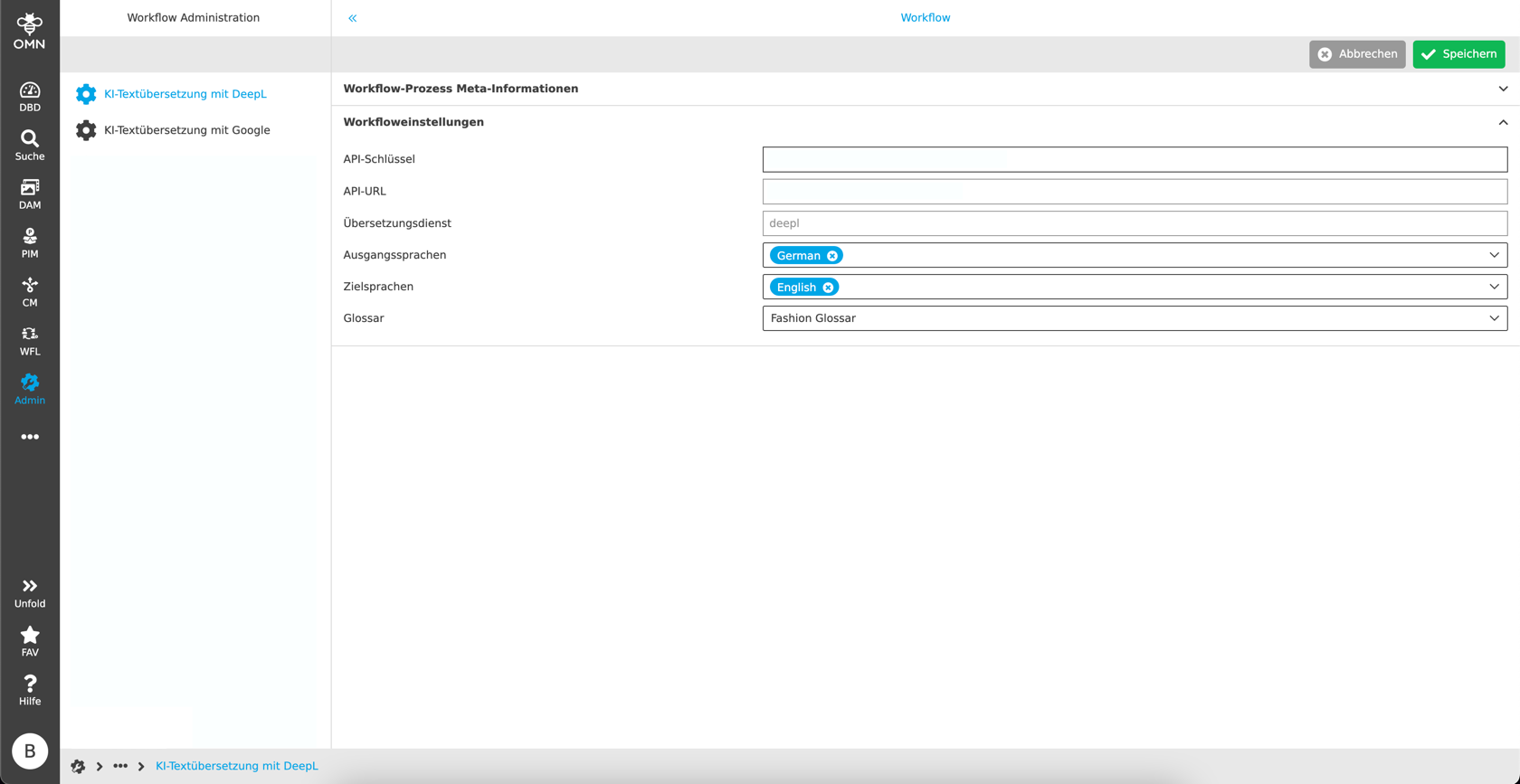Open the Ausgangssprachen dropdown

(x=1494, y=255)
